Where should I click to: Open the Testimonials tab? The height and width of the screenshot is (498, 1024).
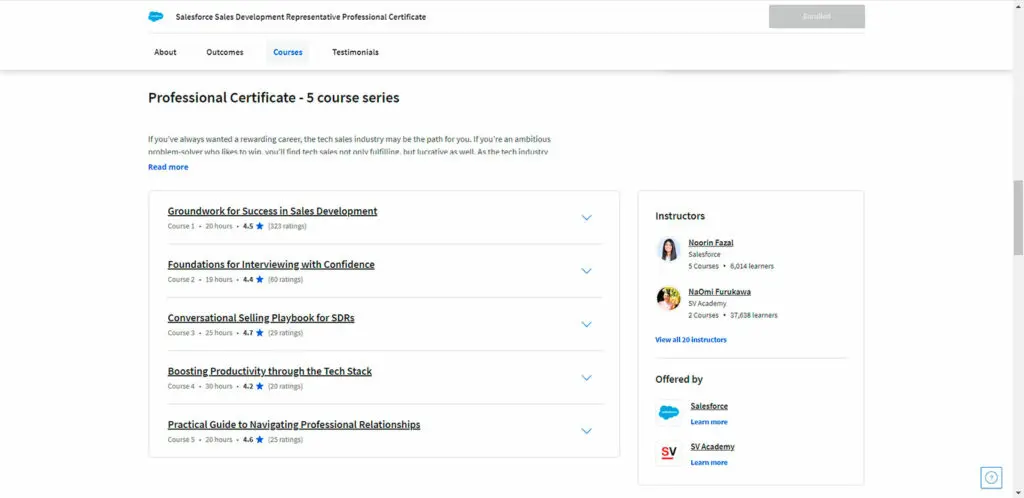355,52
